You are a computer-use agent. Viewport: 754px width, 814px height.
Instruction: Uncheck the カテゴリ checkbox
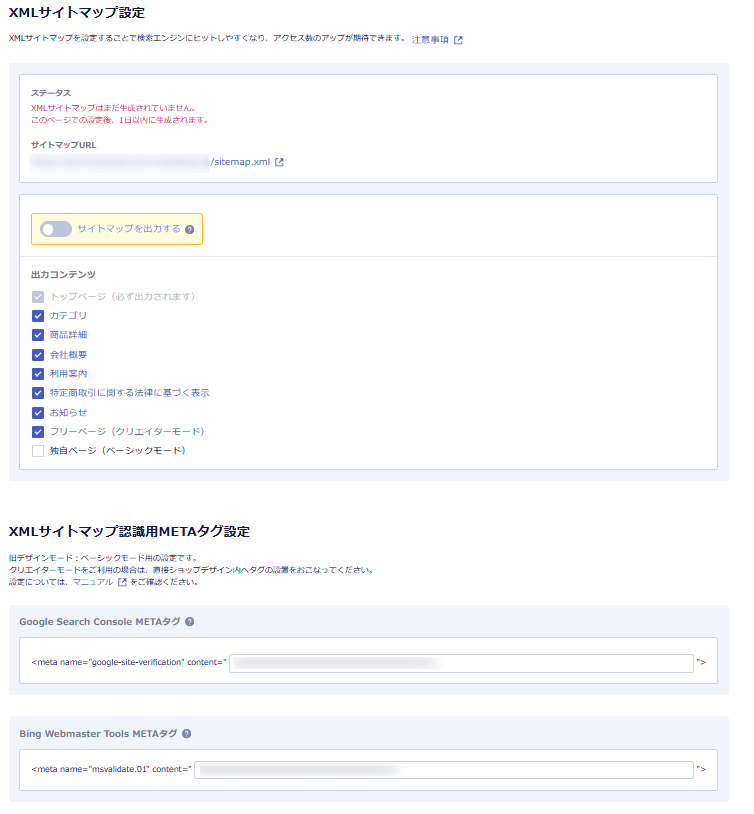(x=38, y=316)
